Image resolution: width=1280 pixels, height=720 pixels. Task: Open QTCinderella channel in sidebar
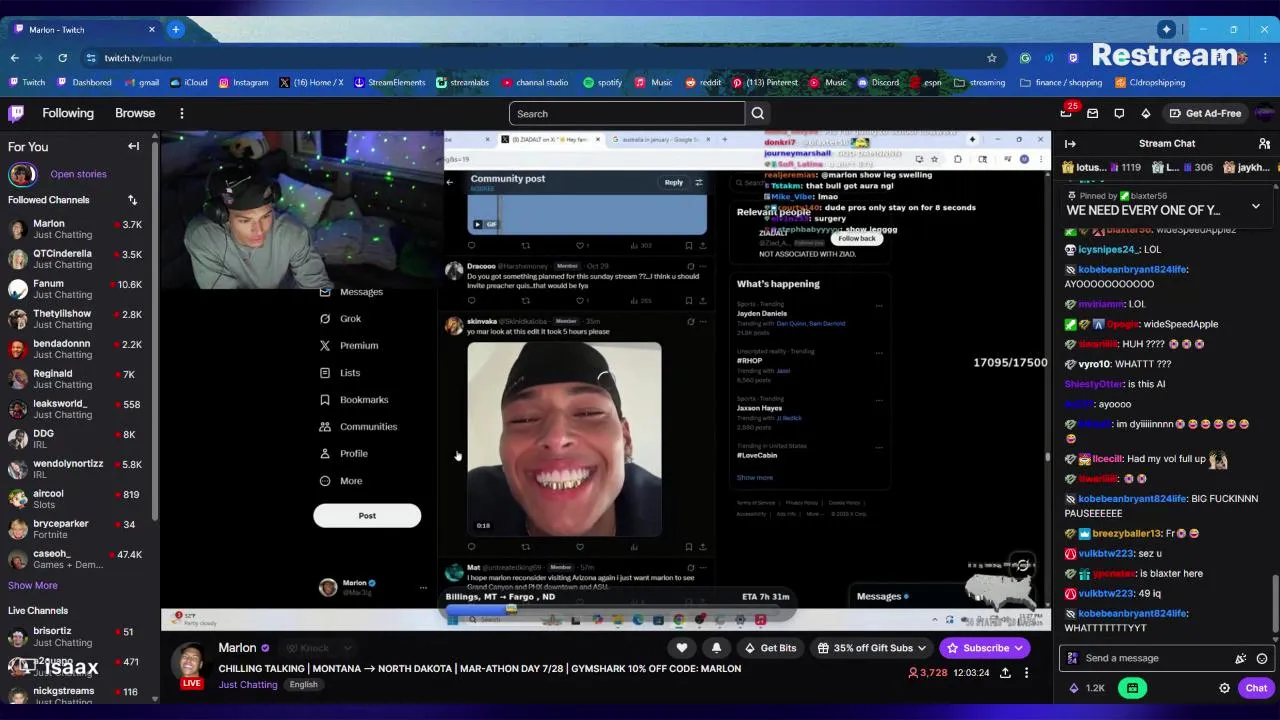(78, 259)
